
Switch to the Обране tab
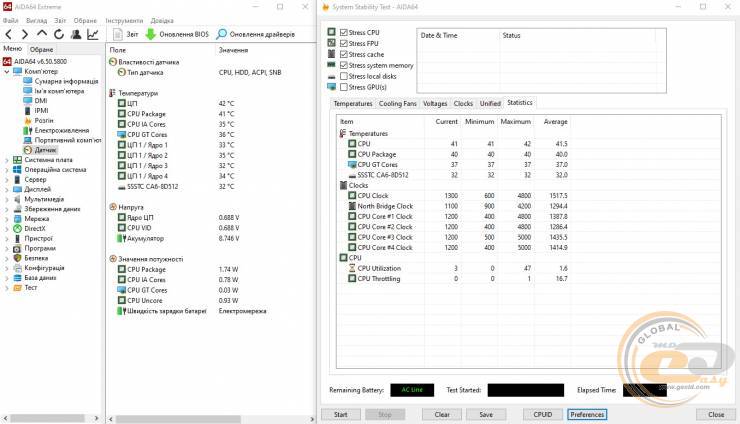pyautogui.click(x=42, y=50)
